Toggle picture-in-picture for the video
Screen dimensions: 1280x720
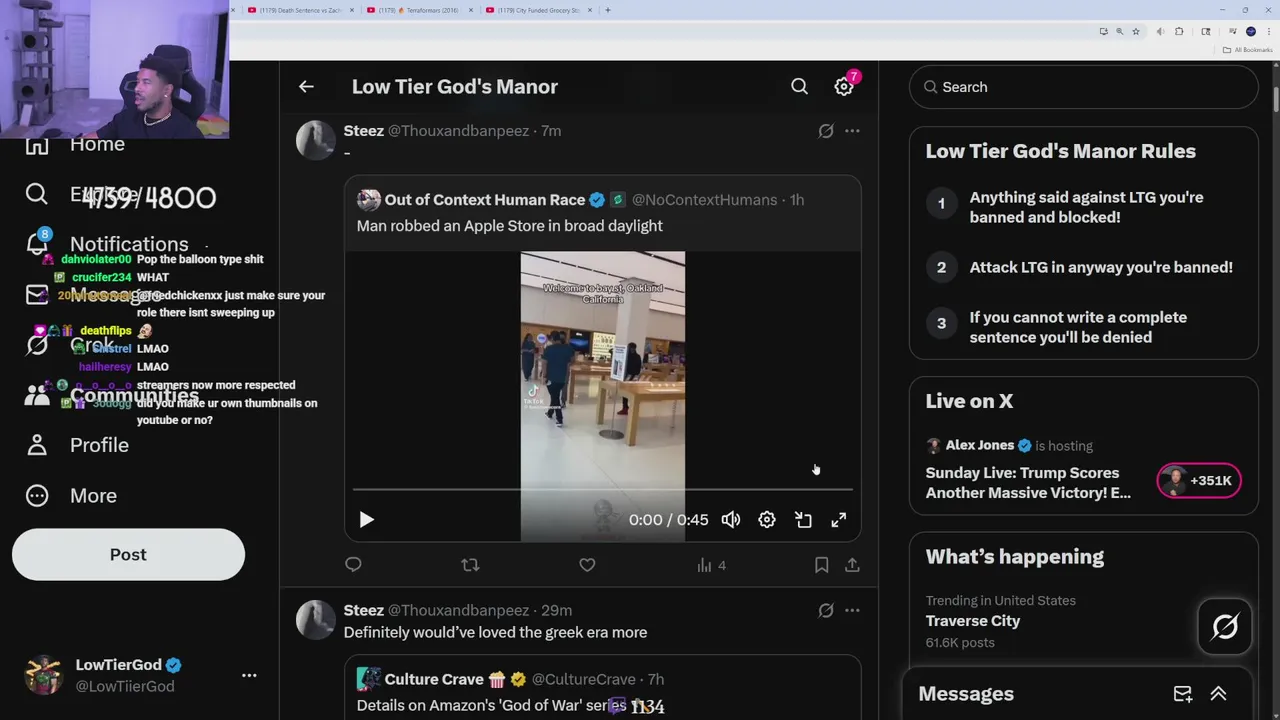[x=803, y=520]
